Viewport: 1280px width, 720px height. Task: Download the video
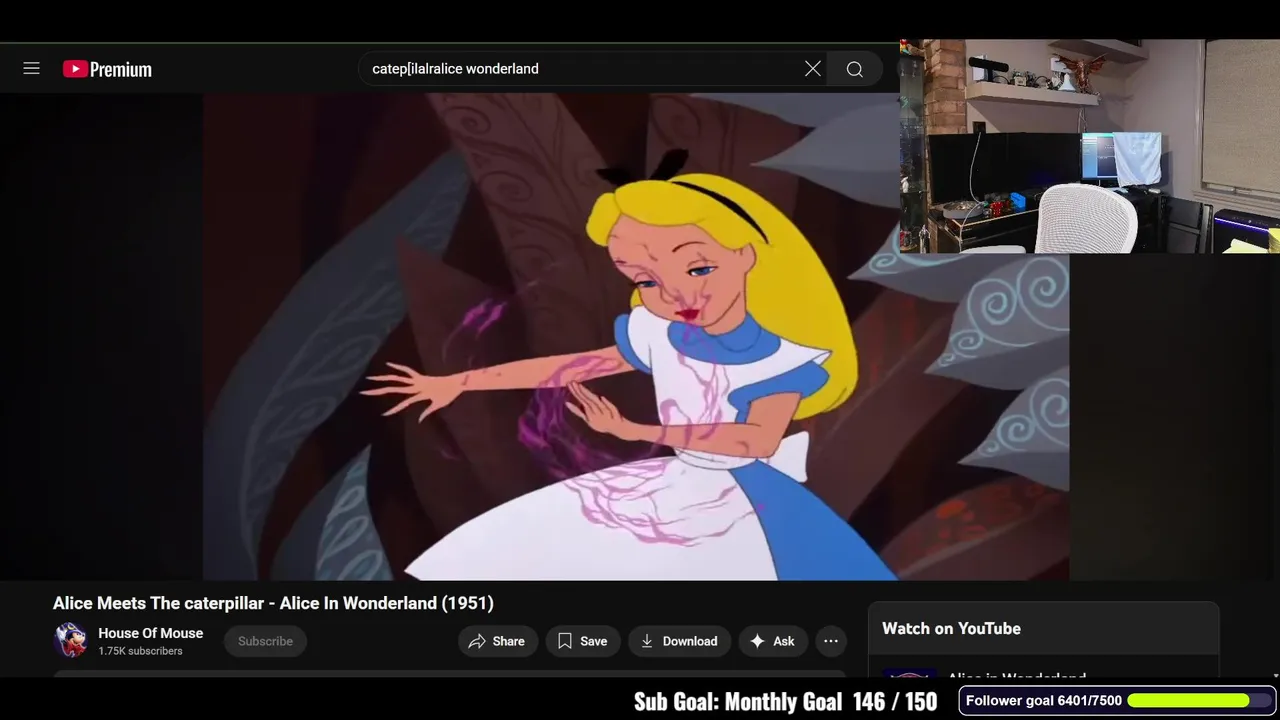tap(680, 641)
